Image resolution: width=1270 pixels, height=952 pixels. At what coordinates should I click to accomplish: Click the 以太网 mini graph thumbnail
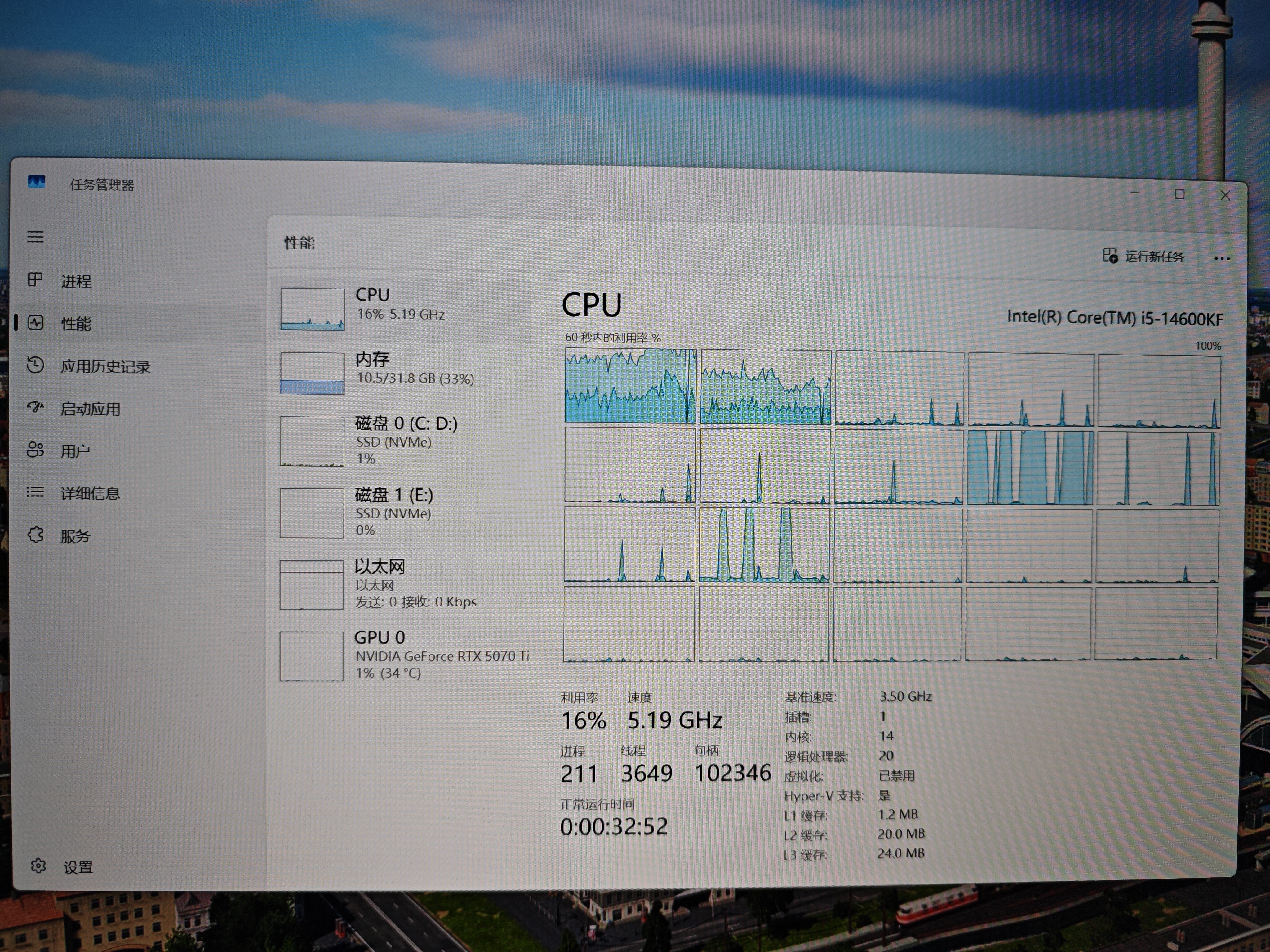312,585
